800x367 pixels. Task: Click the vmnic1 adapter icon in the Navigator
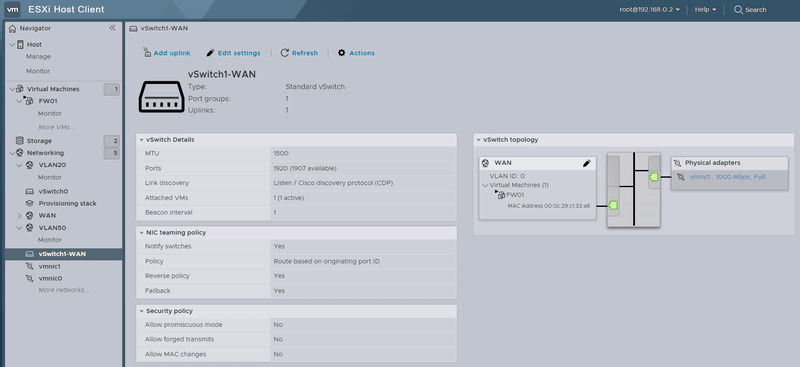point(30,266)
